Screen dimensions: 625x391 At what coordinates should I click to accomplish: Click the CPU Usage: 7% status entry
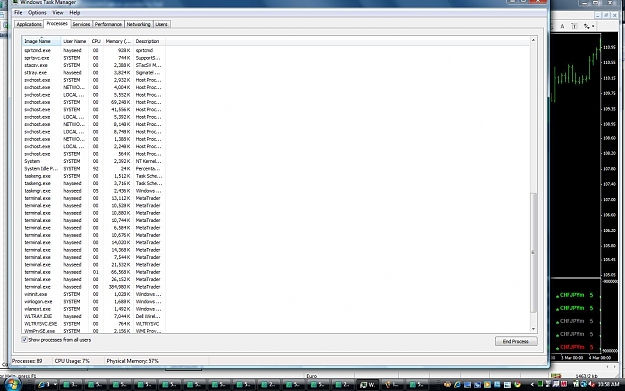(x=72, y=361)
